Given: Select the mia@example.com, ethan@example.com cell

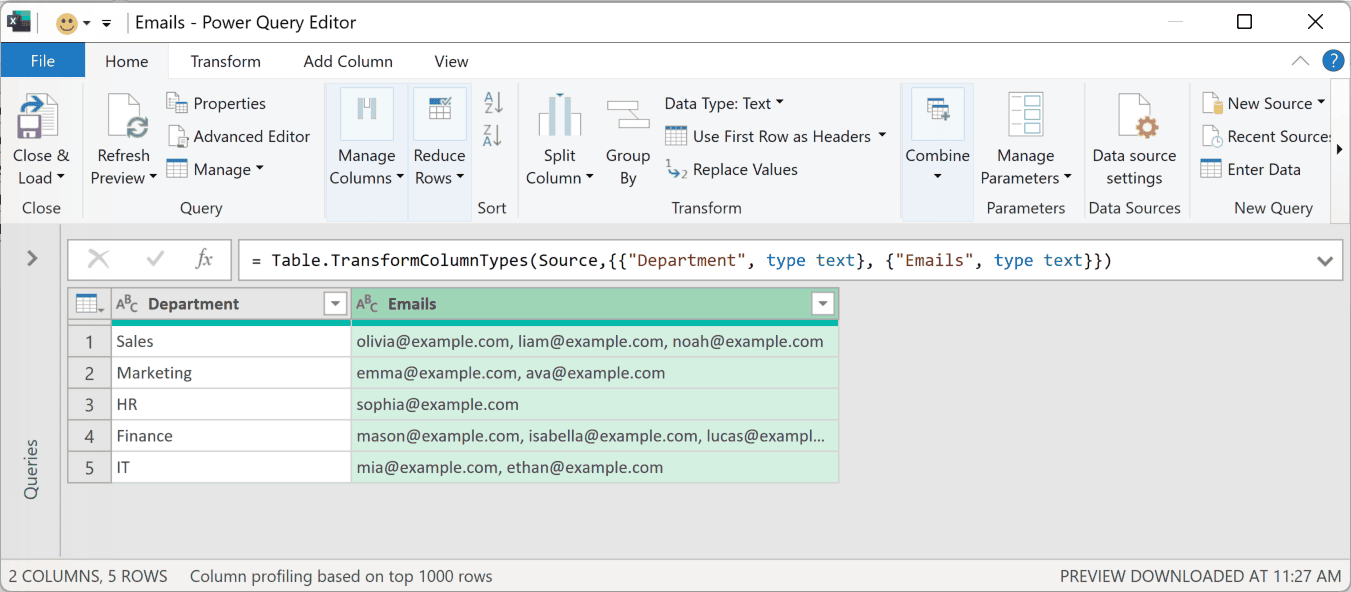Looking at the screenshot, I should click(x=595, y=467).
